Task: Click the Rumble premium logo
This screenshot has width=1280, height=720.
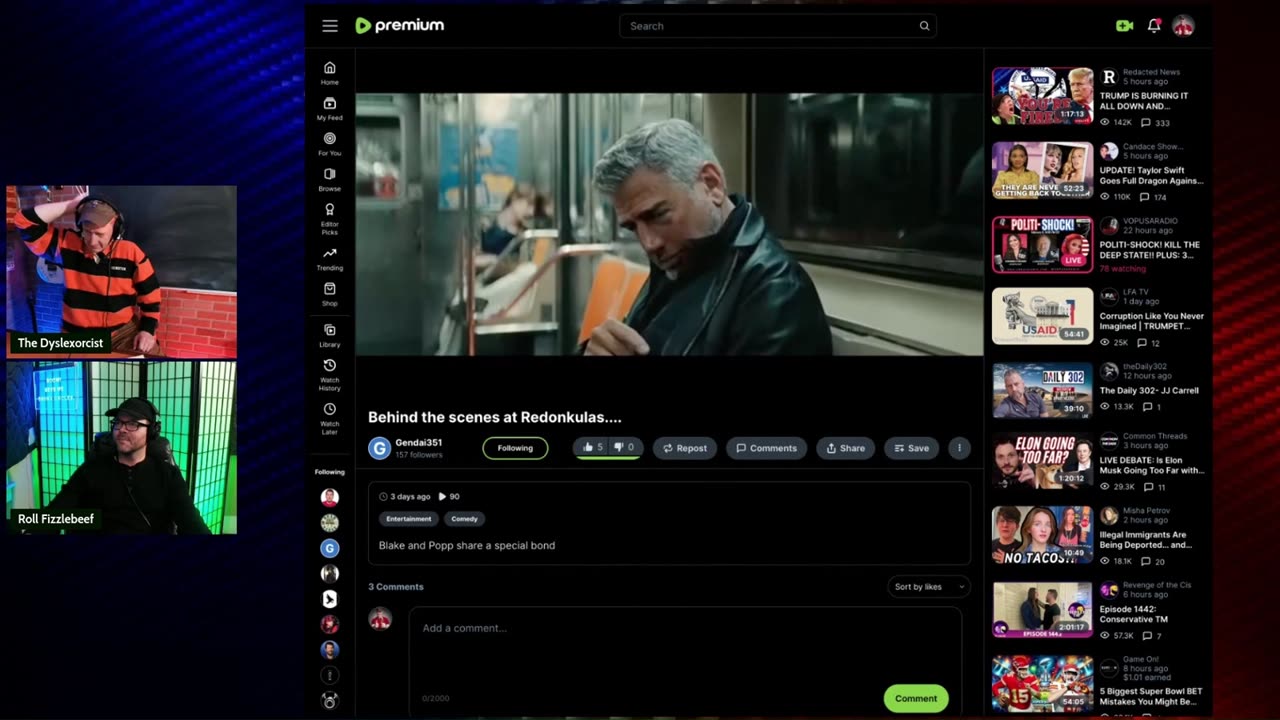Action: [x=400, y=26]
